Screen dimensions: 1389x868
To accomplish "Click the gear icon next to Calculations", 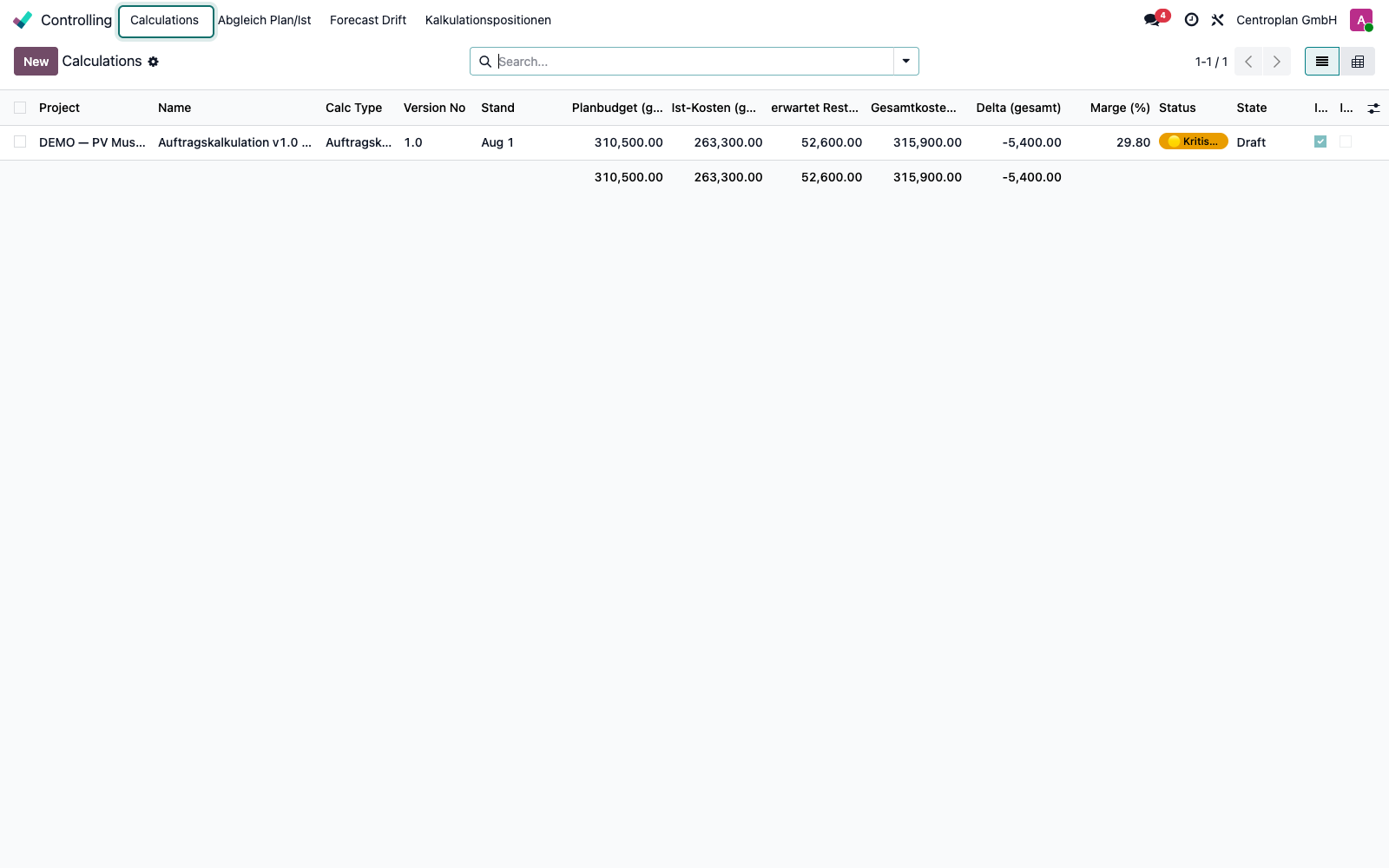I will [154, 62].
